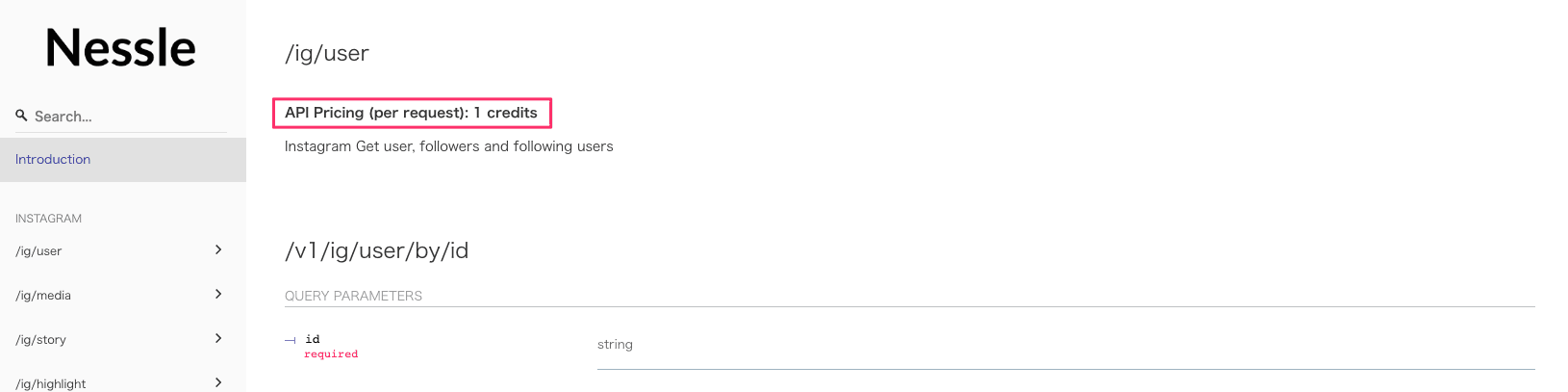1568x392 pixels.
Task: Expand the /ig/story chevron arrow
Action: tap(218, 338)
